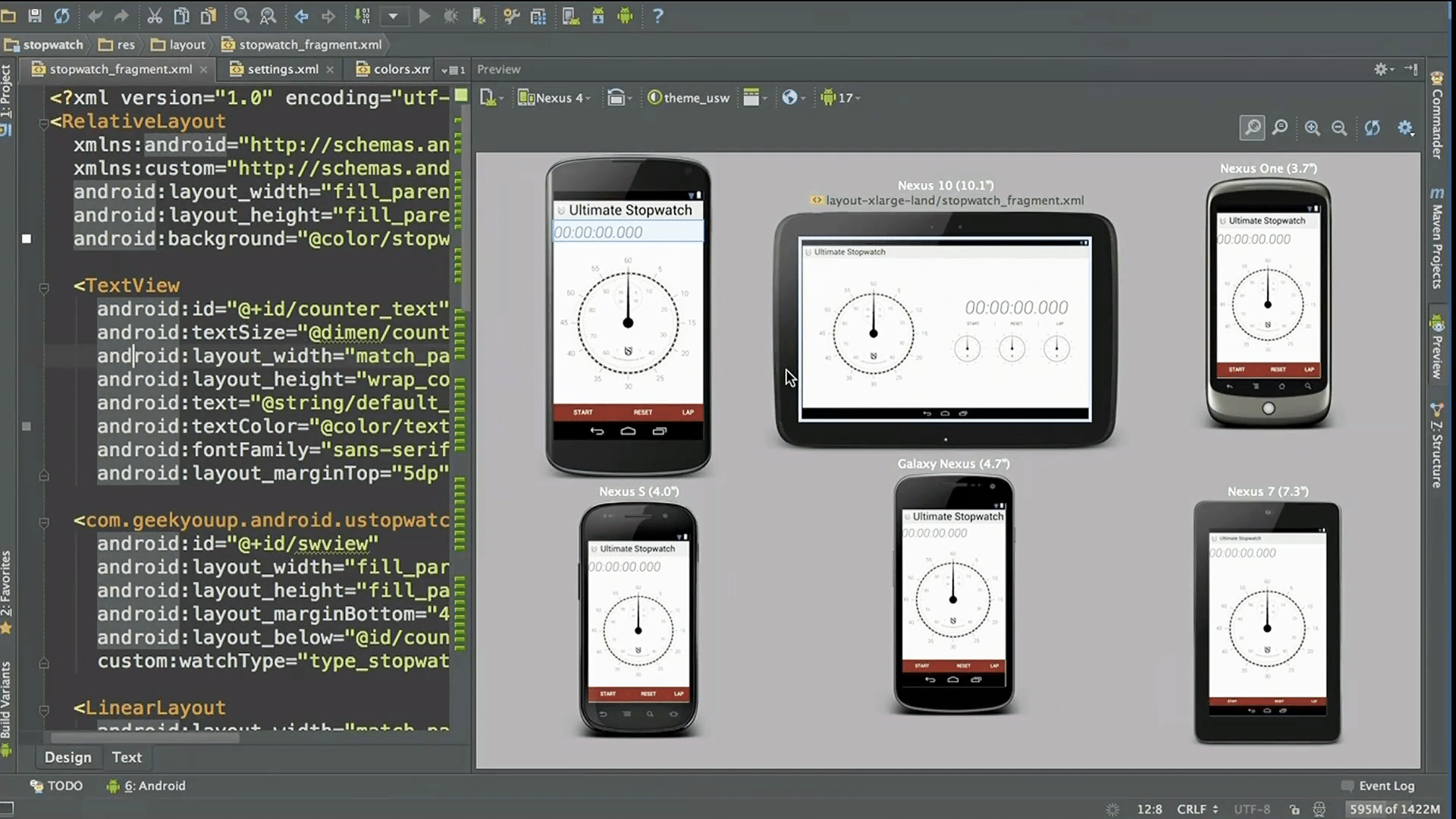Select the Nexus 7 preview thumbnail
This screenshot has height=819, width=1456.
coord(1266,622)
